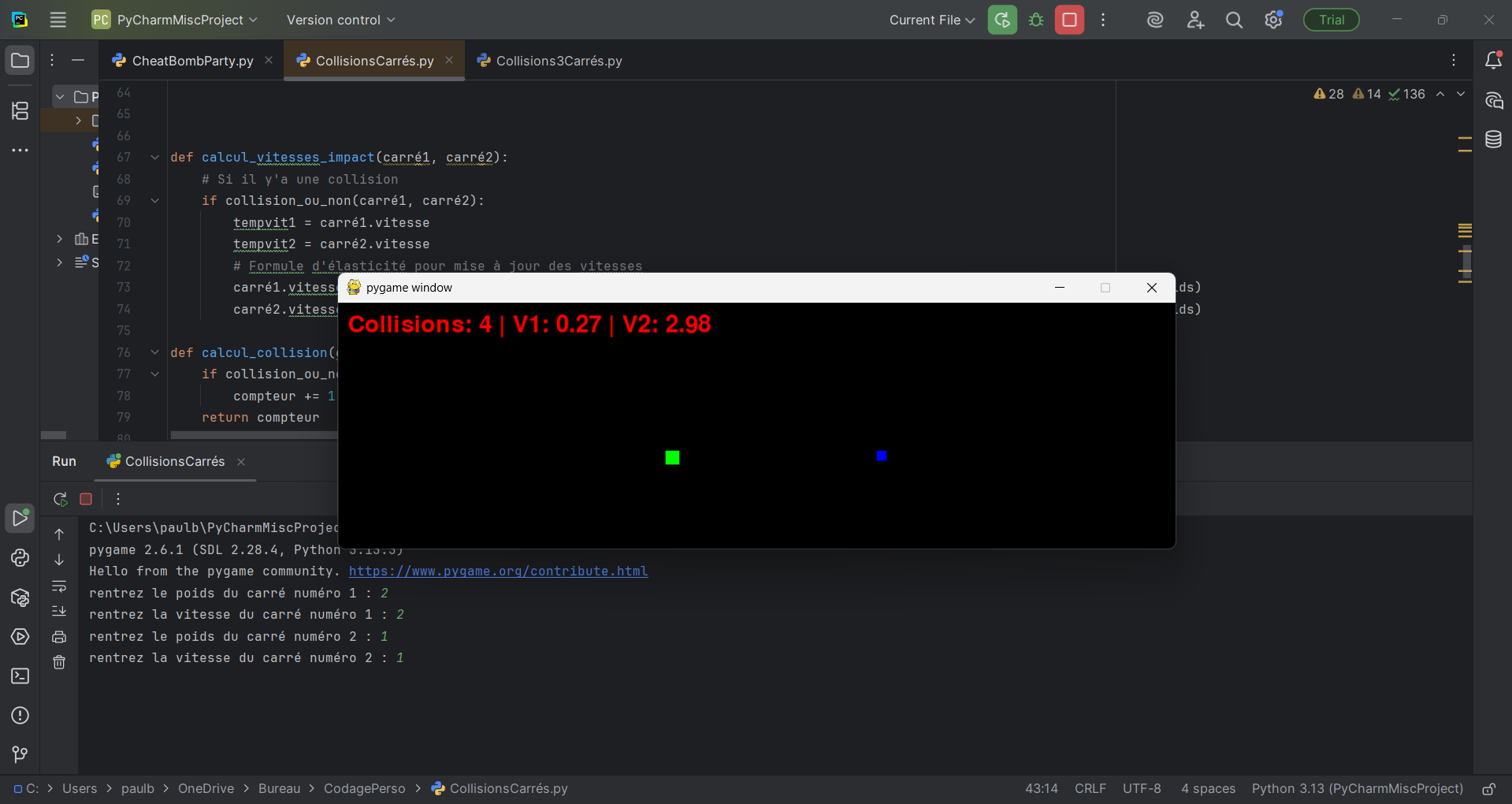This screenshot has height=804, width=1512.
Task: Open Project panel options ellipsis
Action: pos(52,60)
